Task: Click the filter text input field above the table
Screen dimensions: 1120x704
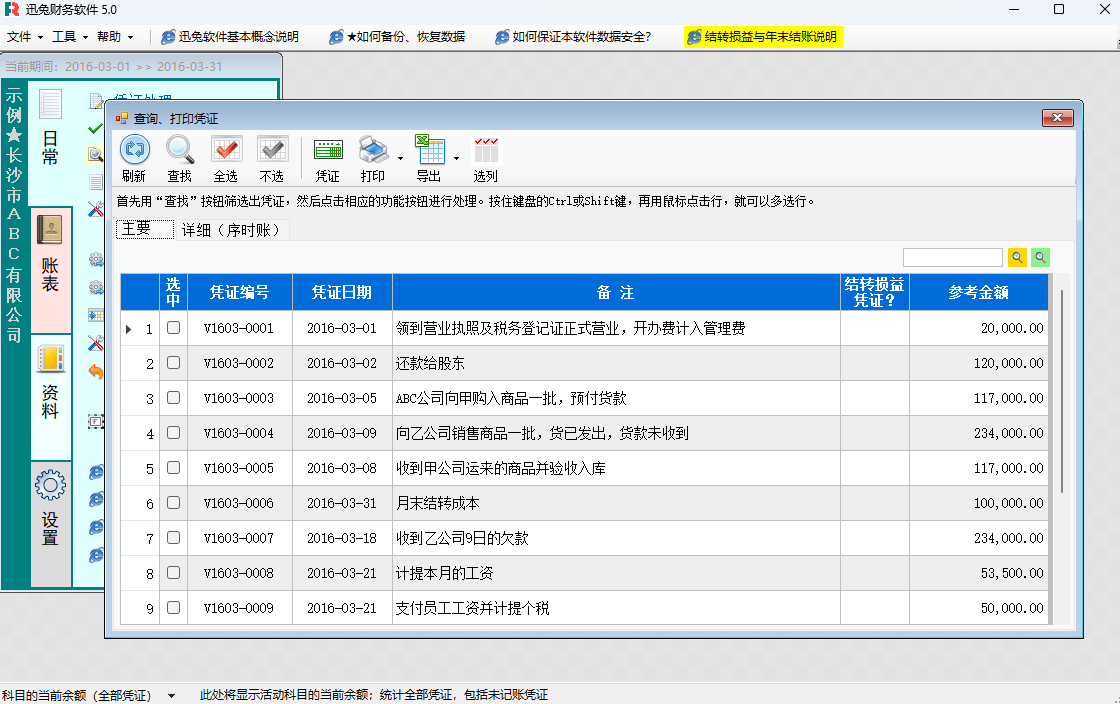Action: (x=952, y=258)
